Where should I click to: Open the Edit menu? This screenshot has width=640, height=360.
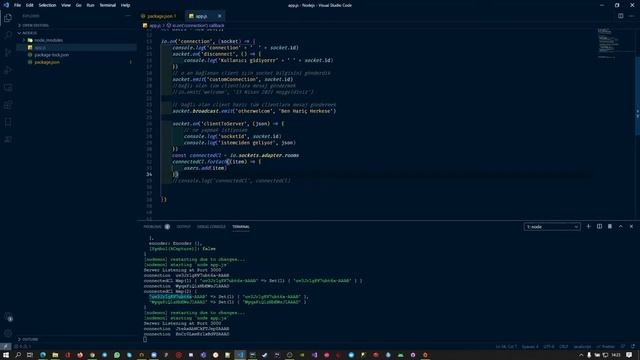pyautogui.click(x=30, y=5)
